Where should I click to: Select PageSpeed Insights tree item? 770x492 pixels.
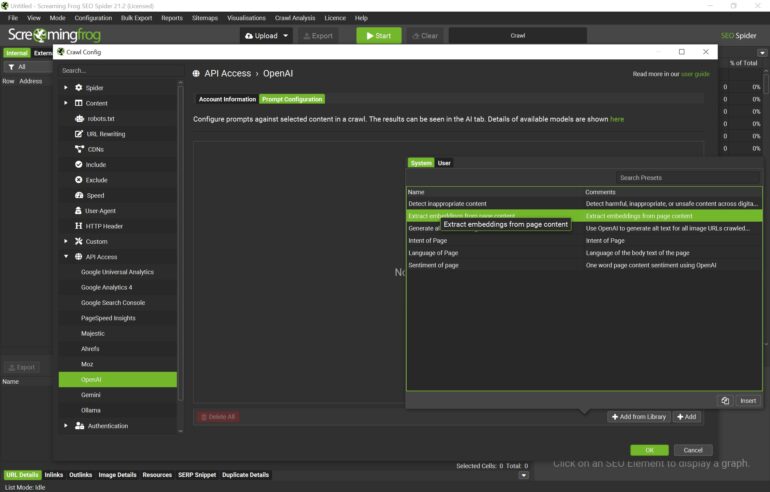(x=117, y=318)
